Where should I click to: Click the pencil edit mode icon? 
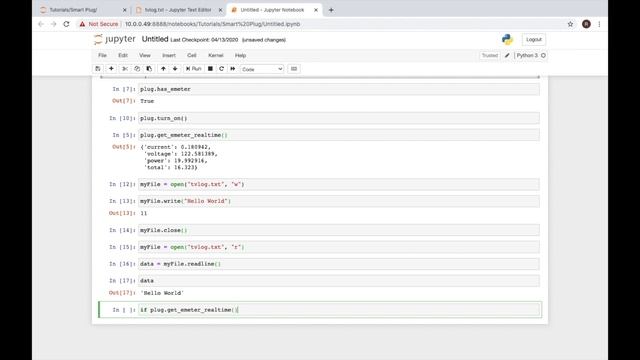pos(507,56)
